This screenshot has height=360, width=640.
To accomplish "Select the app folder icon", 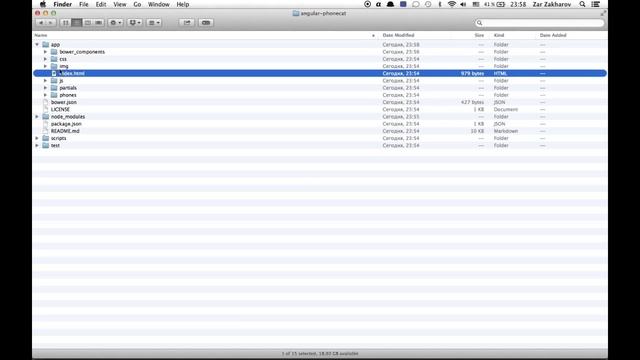I will pos(46,44).
